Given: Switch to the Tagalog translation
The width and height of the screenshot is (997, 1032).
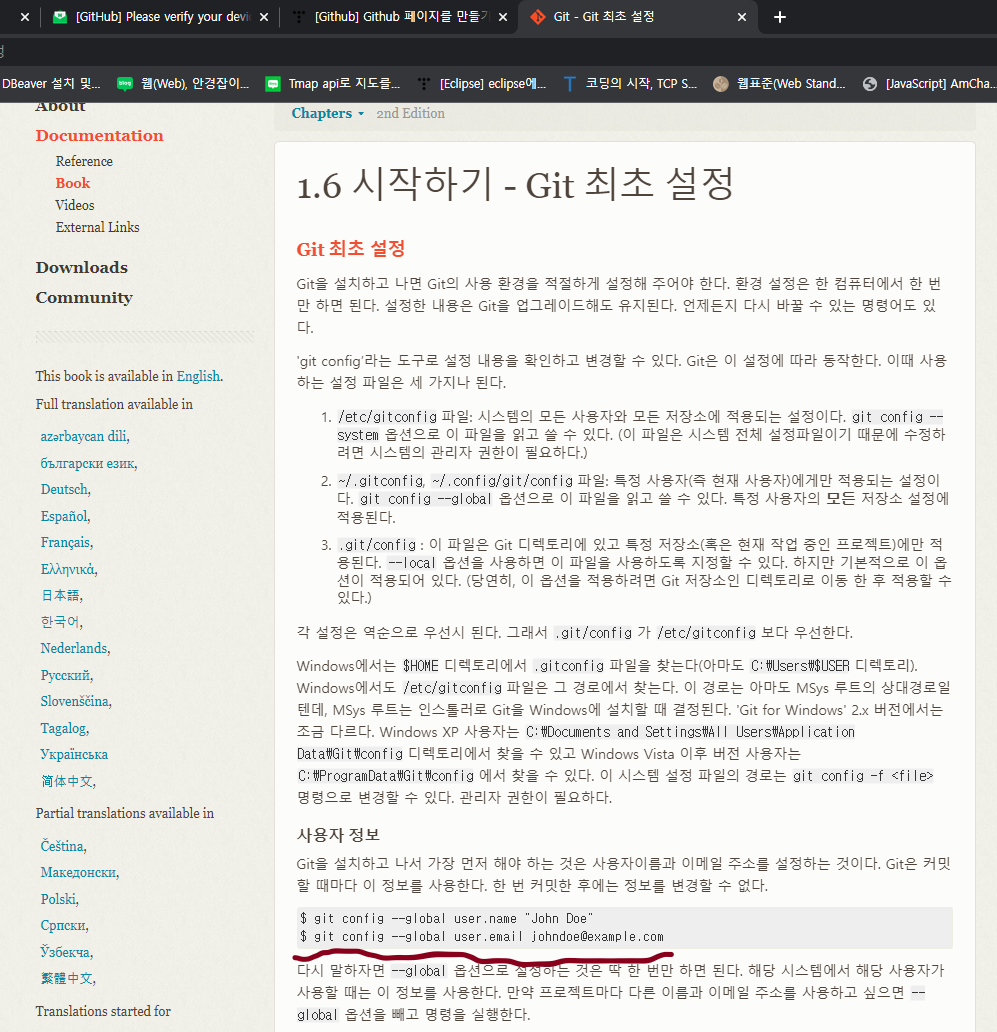Looking at the screenshot, I should [64, 729].
